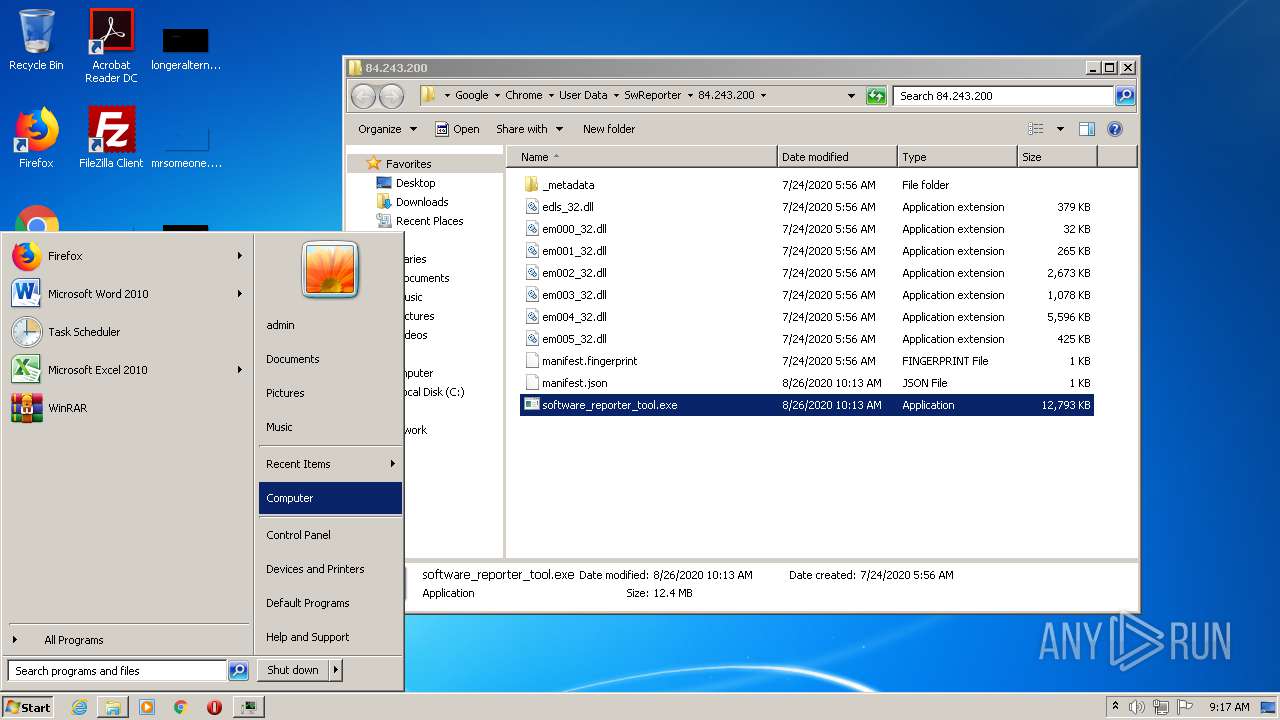Open Acrobat Reader DC desktop shortcut
Image resolution: width=1280 pixels, height=720 pixels.
pos(111,46)
